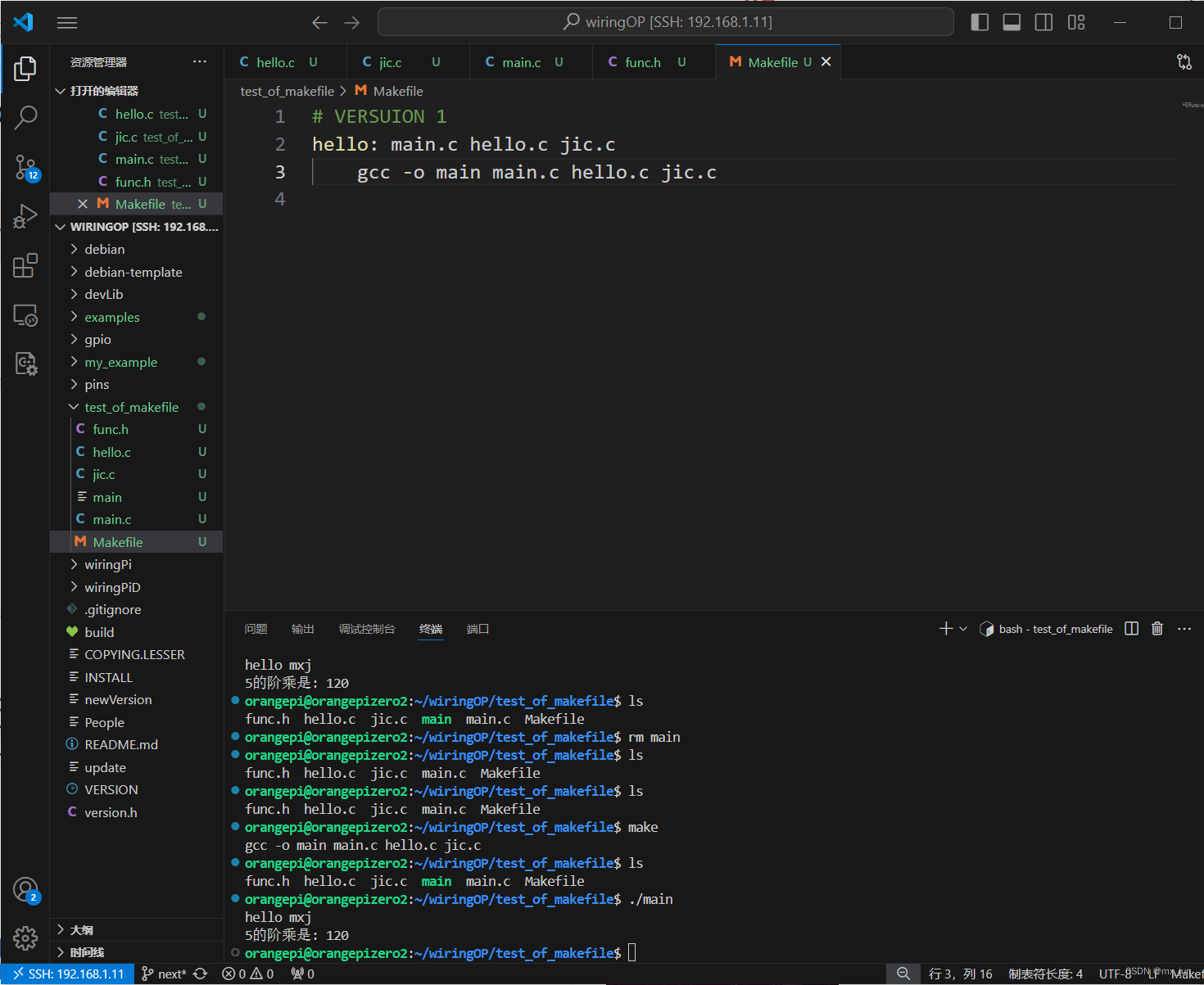Split the terminal panel
This screenshot has height=985, width=1204.
click(1131, 629)
